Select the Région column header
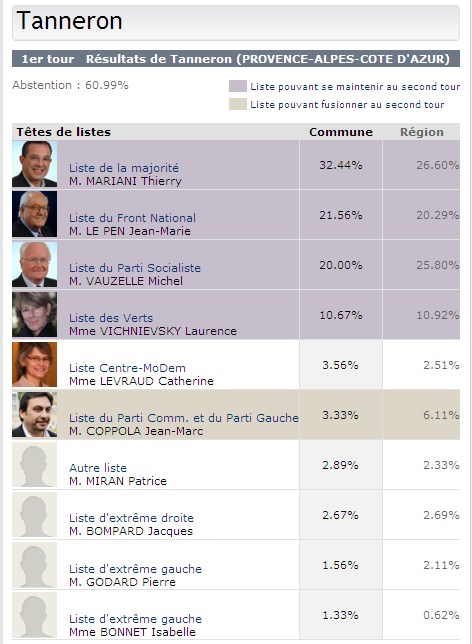This screenshot has height=644, width=472. pos(422,132)
